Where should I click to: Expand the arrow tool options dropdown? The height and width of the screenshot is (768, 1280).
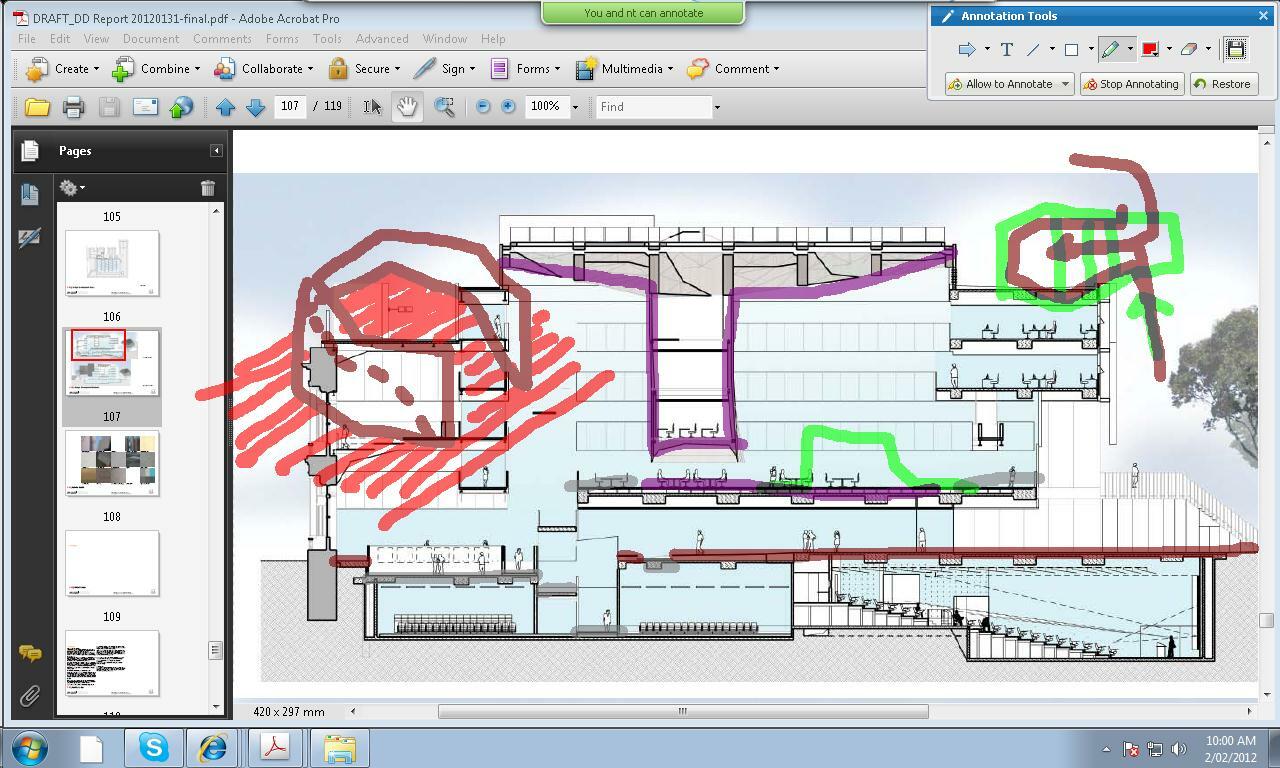987,49
